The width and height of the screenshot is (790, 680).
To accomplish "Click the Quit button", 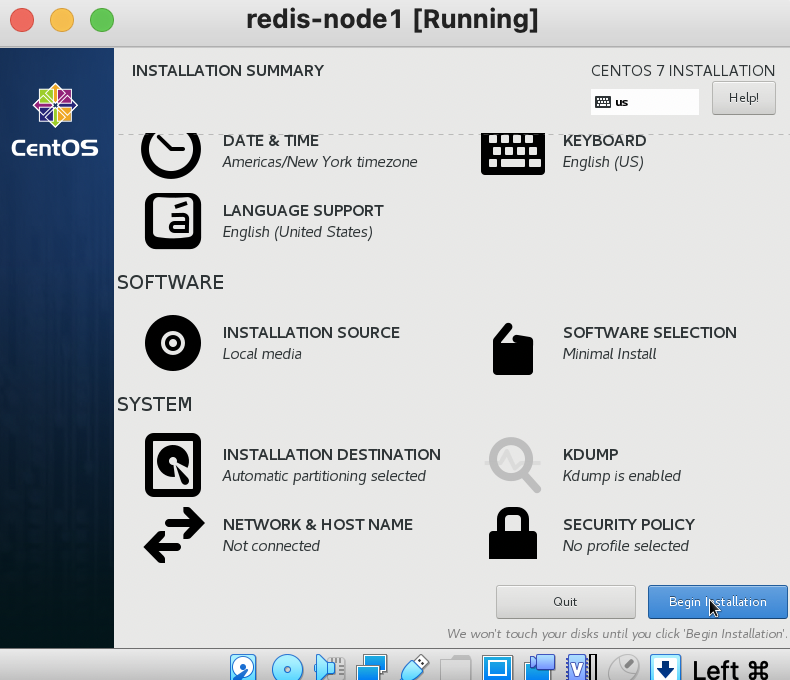I will click(x=565, y=602).
